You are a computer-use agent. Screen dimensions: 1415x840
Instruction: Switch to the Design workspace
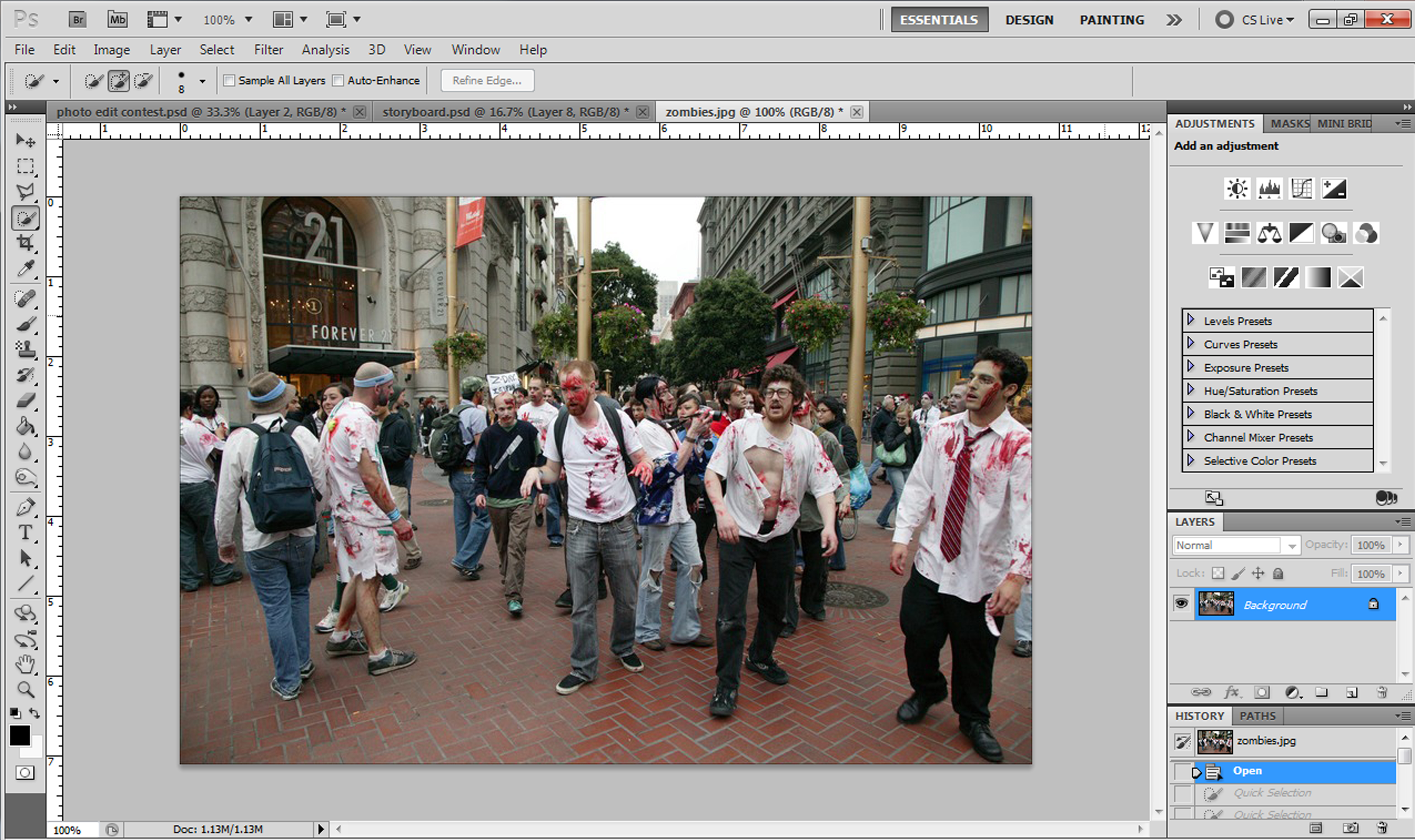pos(1029,20)
